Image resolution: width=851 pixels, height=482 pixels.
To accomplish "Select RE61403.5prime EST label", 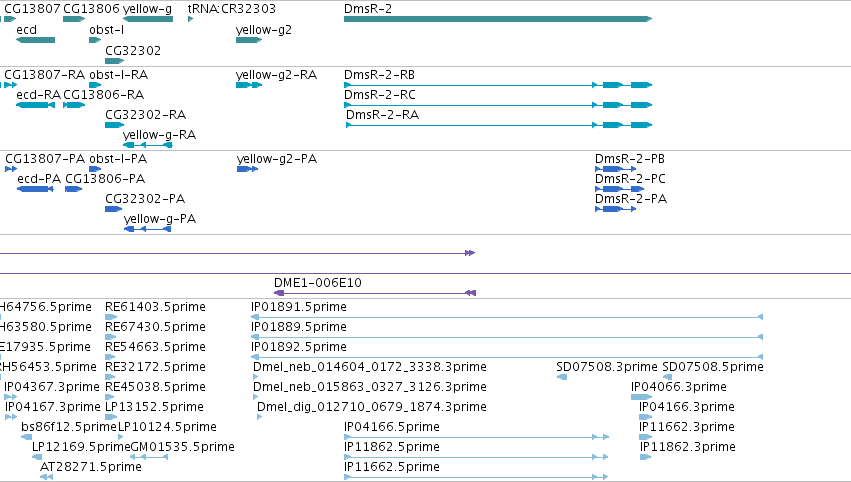I will 155,307.
